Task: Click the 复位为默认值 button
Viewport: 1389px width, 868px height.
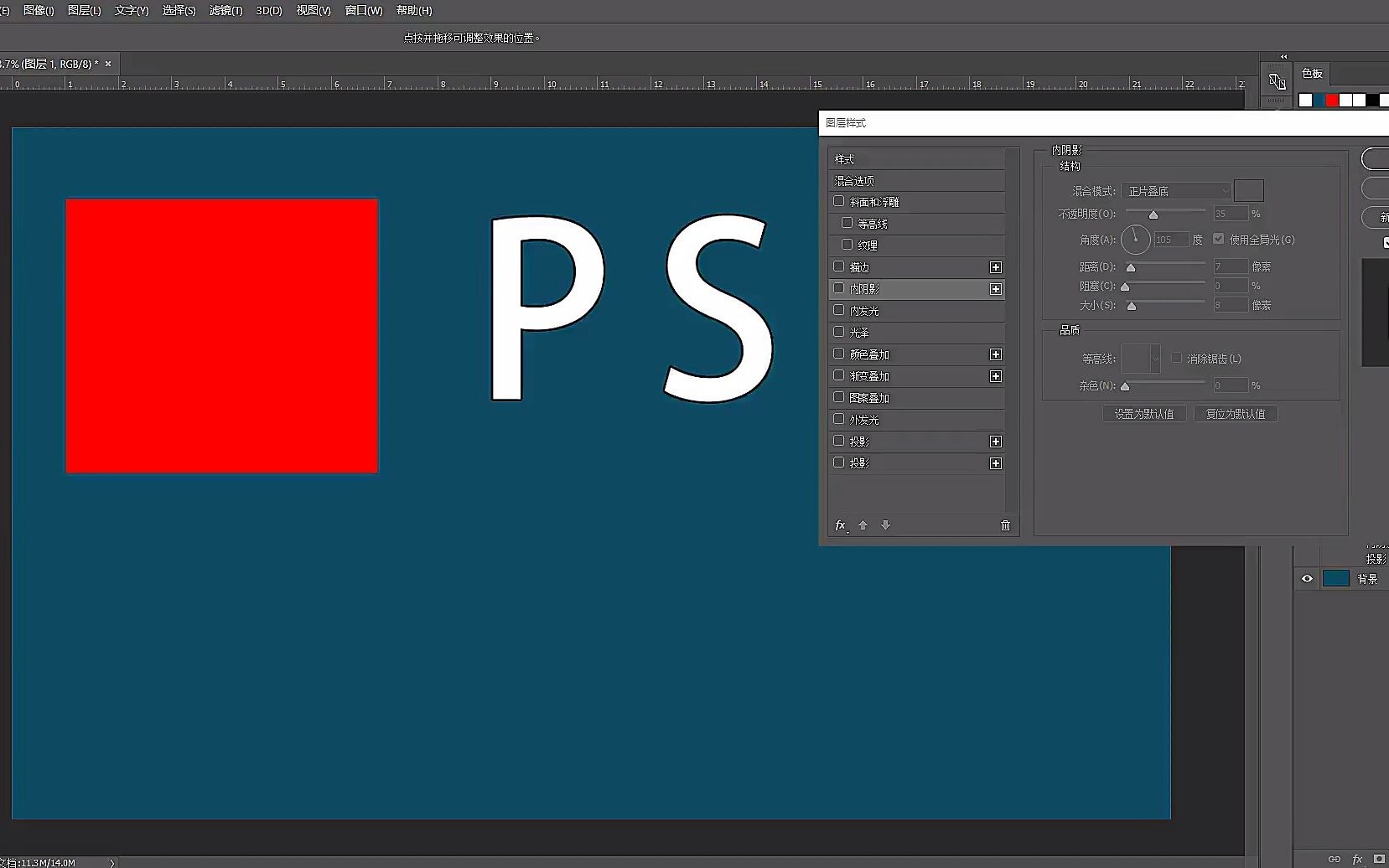Action: tap(1236, 414)
